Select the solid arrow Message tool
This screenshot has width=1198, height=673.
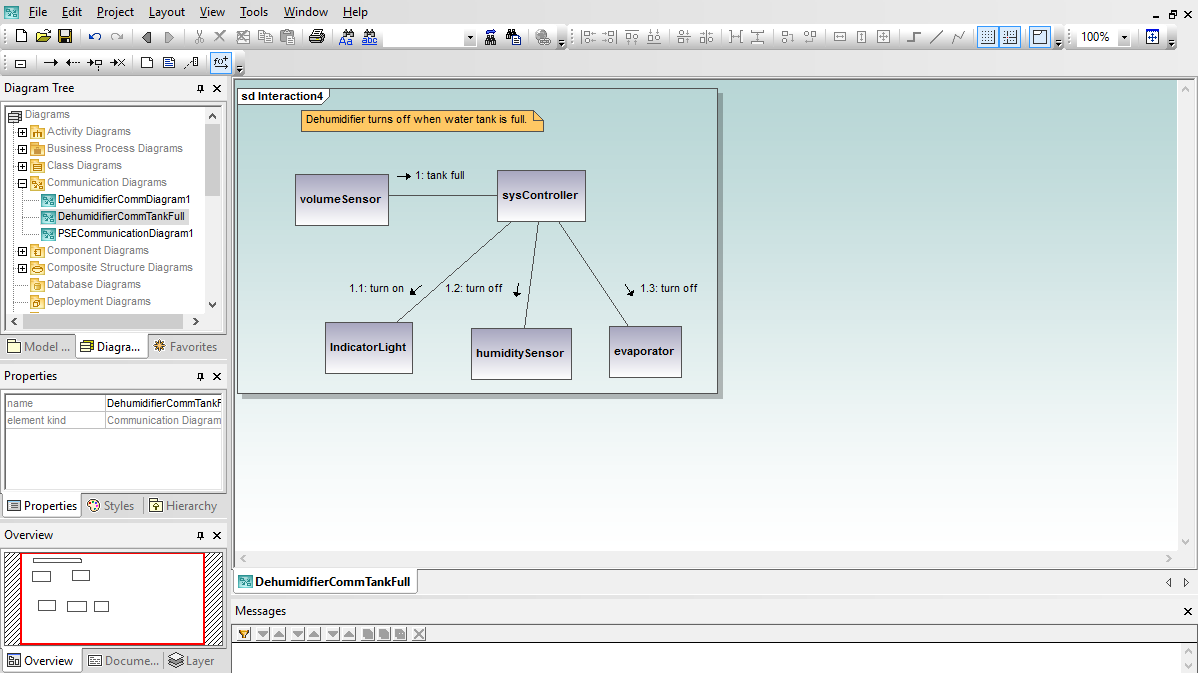coord(50,63)
